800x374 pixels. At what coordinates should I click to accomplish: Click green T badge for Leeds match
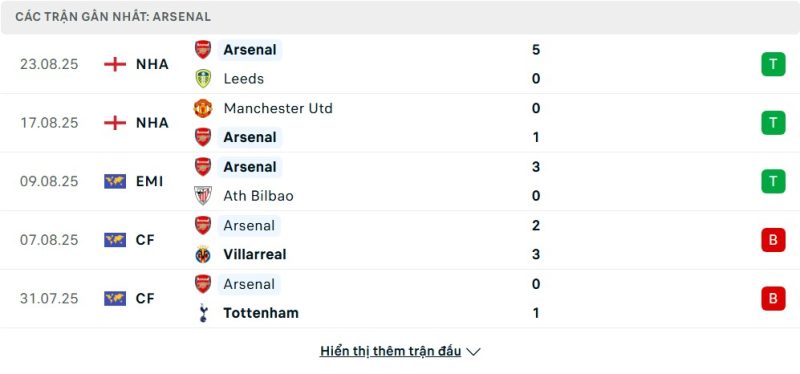pyautogui.click(x=773, y=64)
